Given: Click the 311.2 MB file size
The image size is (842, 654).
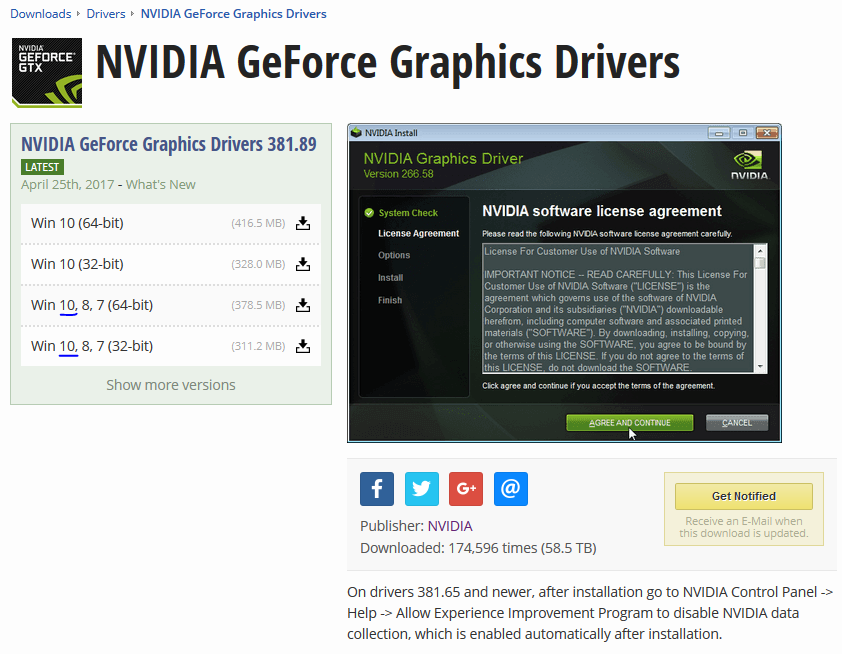Looking at the screenshot, I should (x=258, y=346).
